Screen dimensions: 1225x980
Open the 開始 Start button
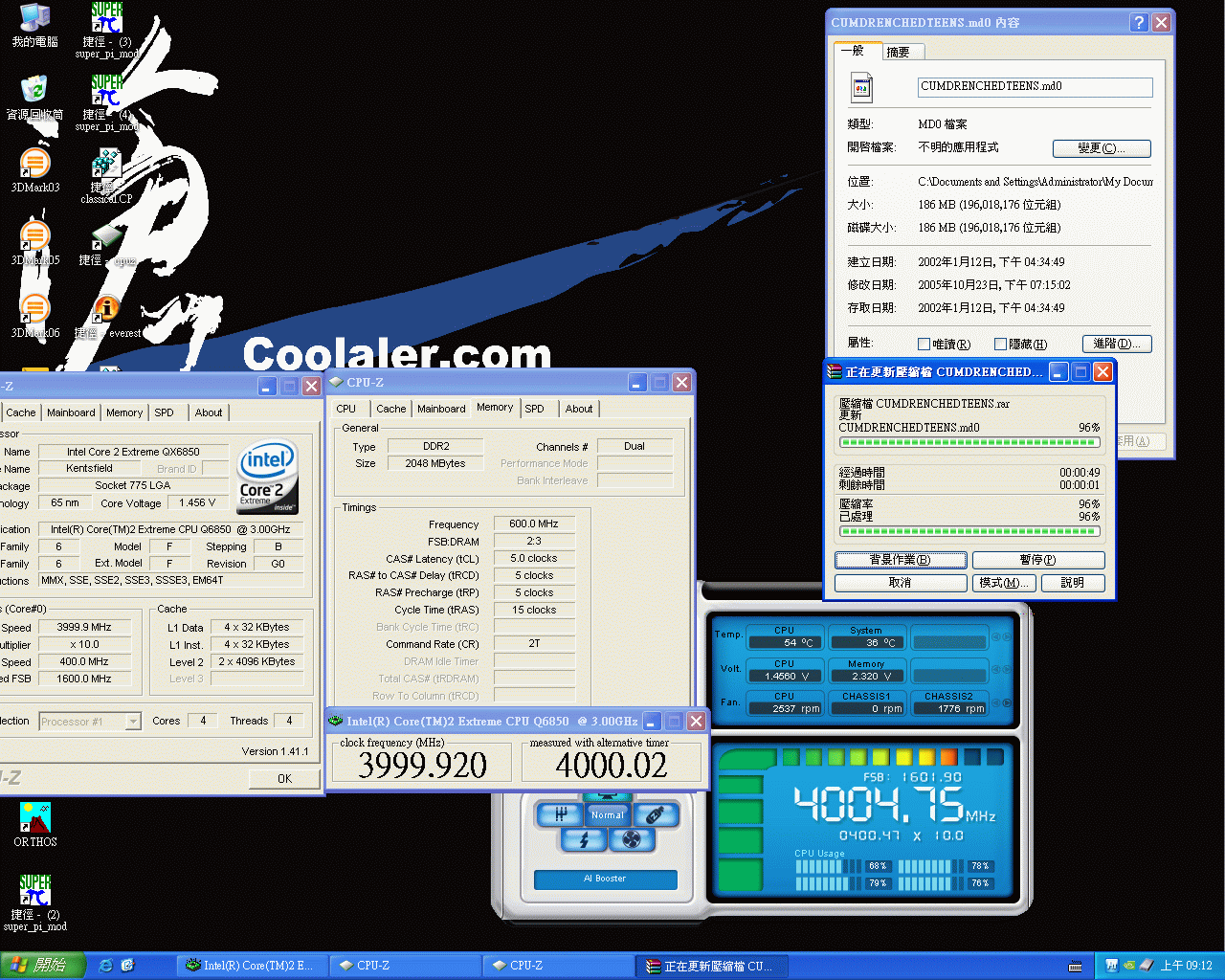[43, 966]
